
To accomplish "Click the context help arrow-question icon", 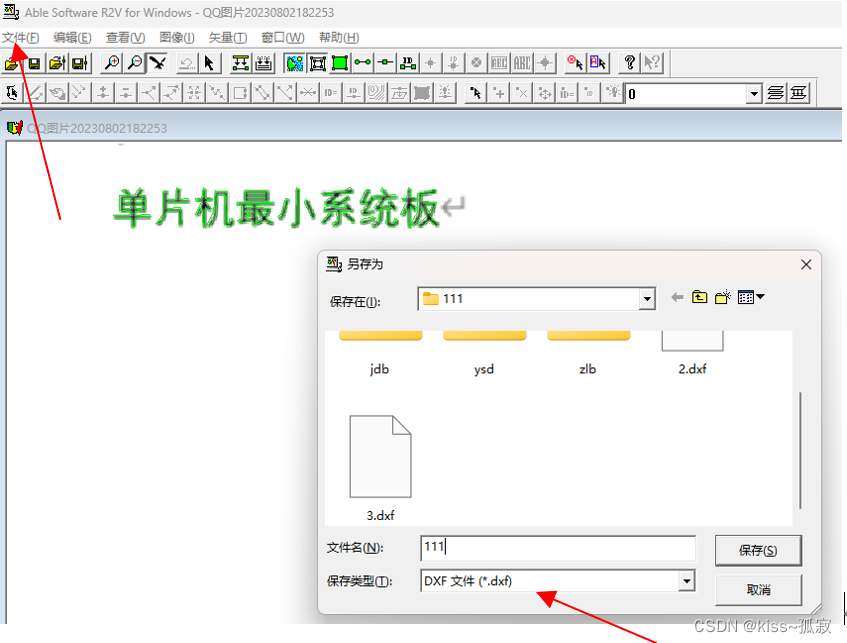I will 652,63.
